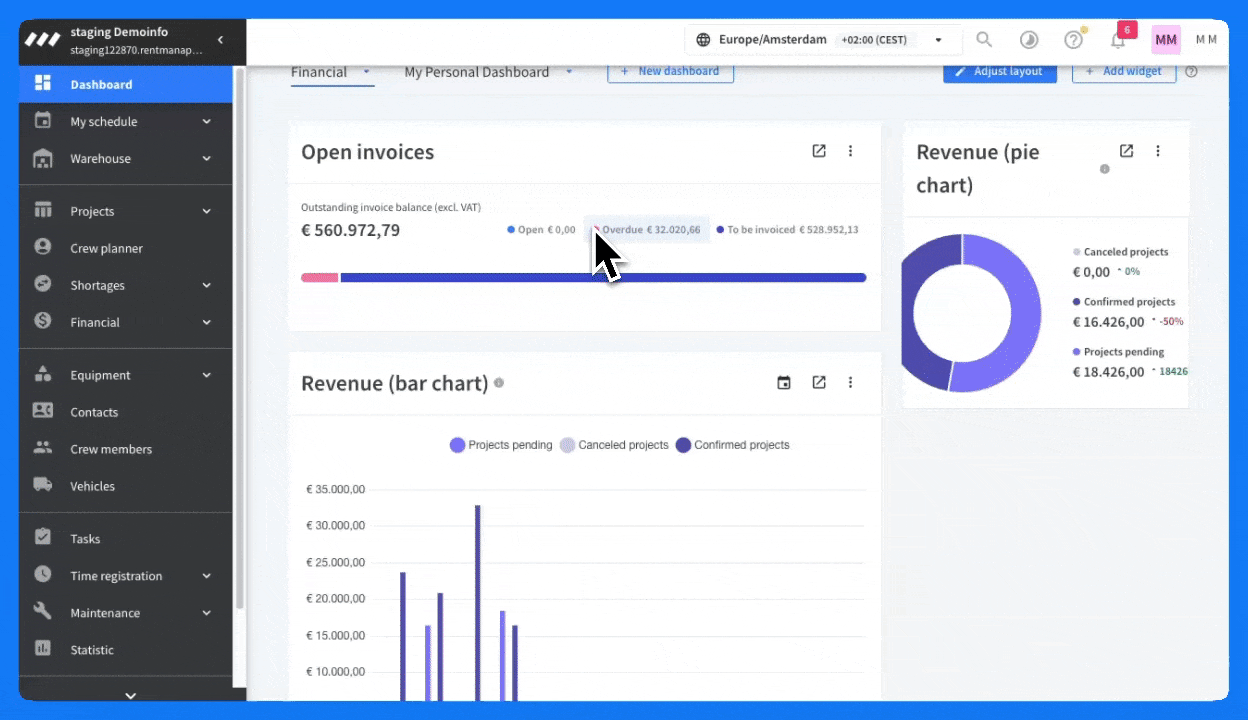Open Revenue pie chart options menu
The height and width of the screenshot is (720, 1248).
click(1158, 151)
